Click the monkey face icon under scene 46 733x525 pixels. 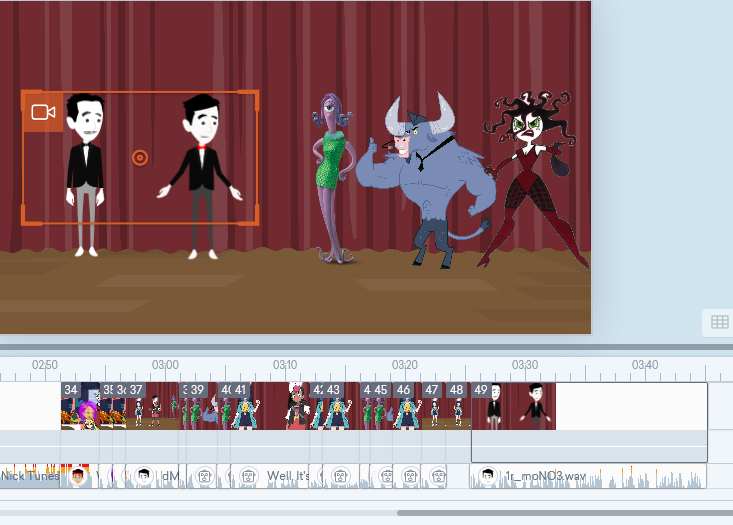pyautogui.click(x=410, y=476)
